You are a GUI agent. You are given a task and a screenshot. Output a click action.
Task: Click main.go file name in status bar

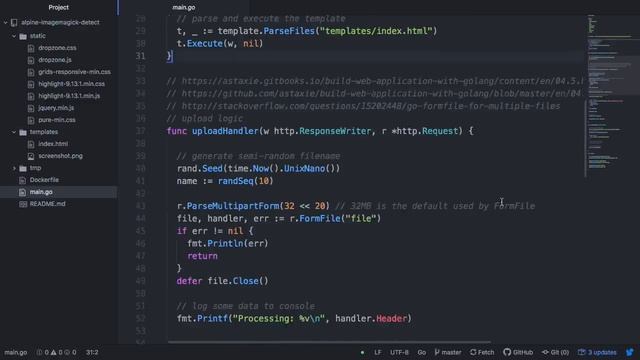[16, 352]
